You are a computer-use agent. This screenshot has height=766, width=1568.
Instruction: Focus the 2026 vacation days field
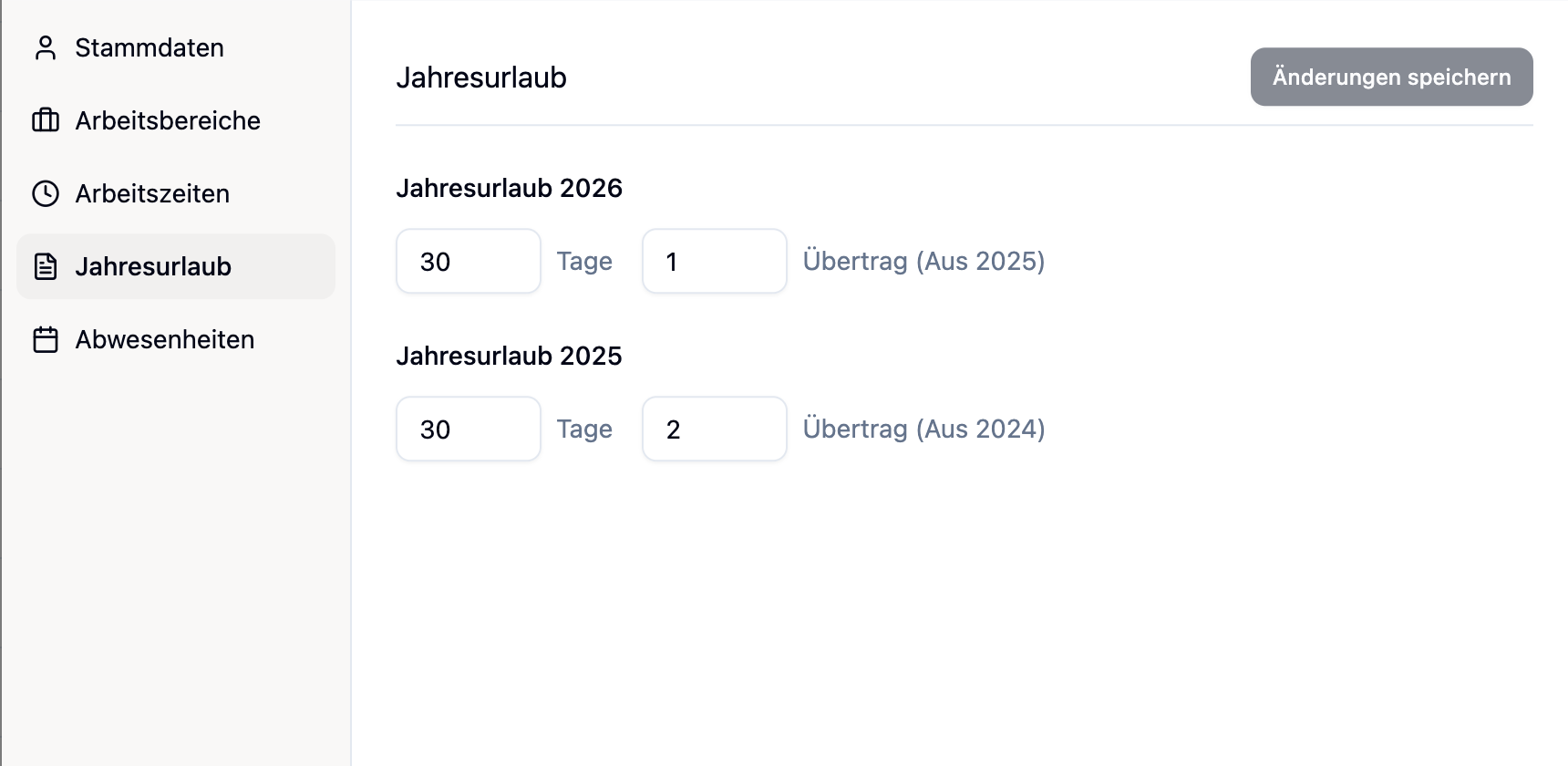469,262
